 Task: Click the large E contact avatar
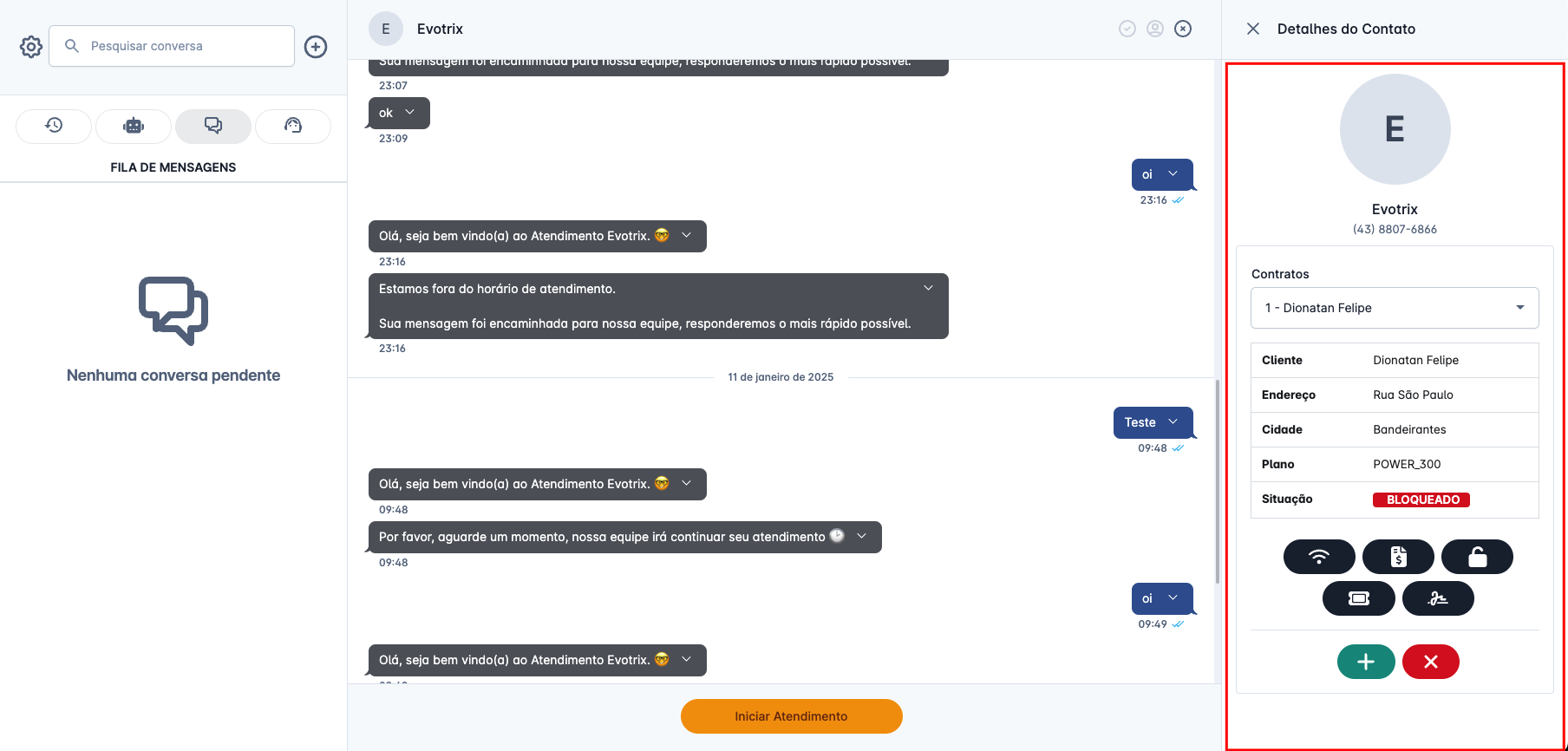1395,129
